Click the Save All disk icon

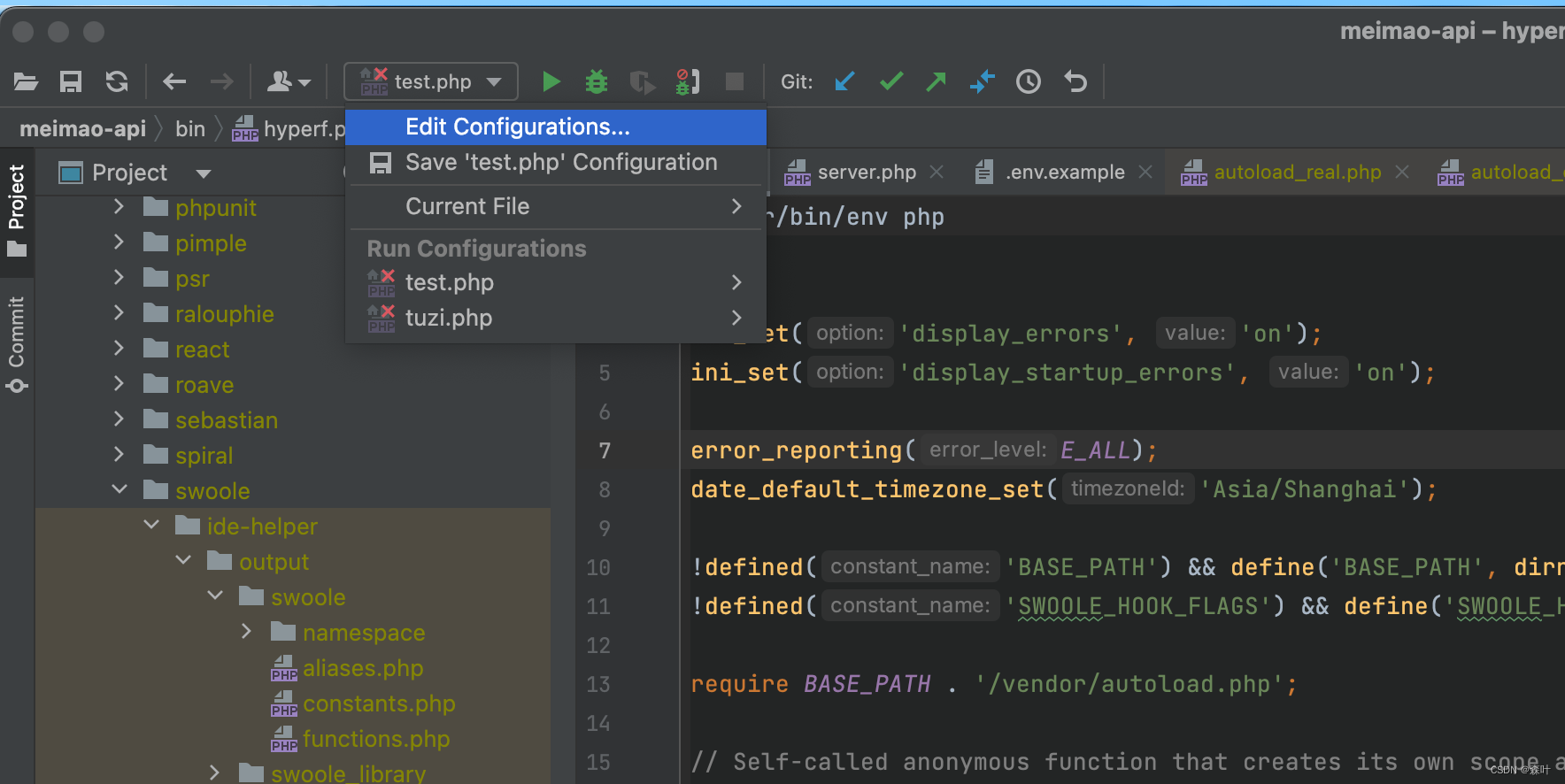(x=71, y=82)
